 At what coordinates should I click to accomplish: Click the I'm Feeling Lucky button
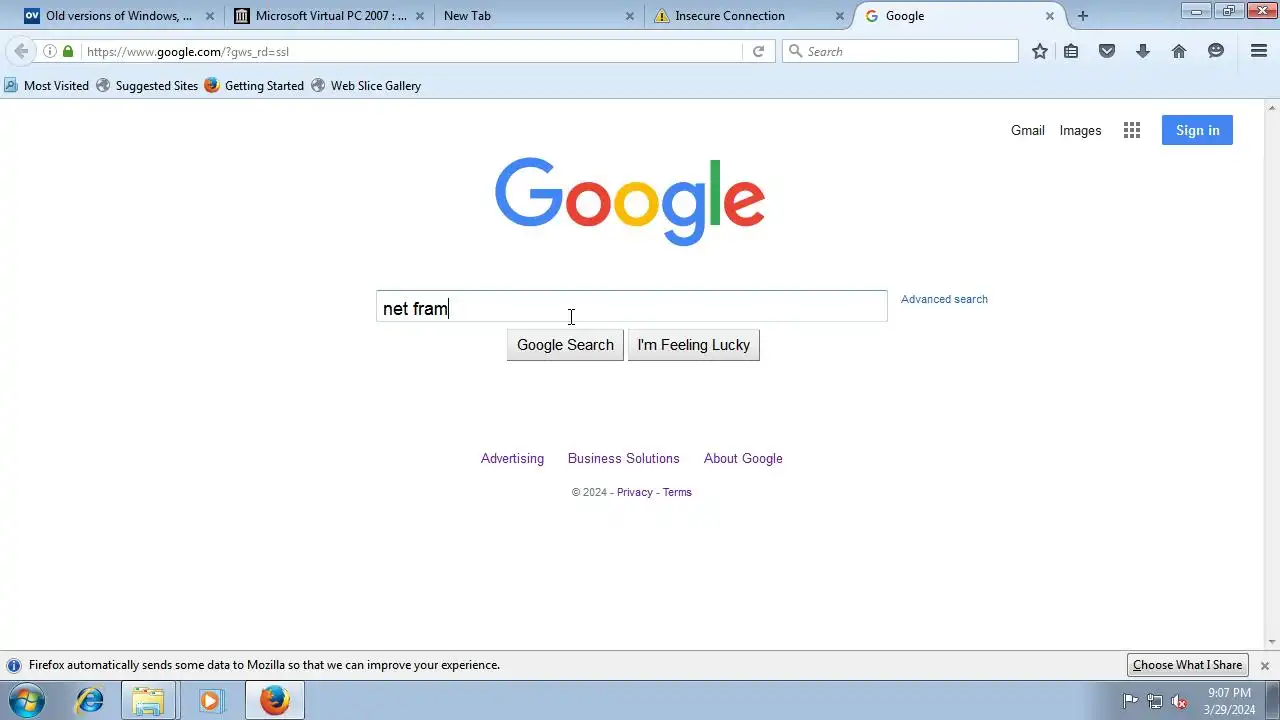[693, 345]
